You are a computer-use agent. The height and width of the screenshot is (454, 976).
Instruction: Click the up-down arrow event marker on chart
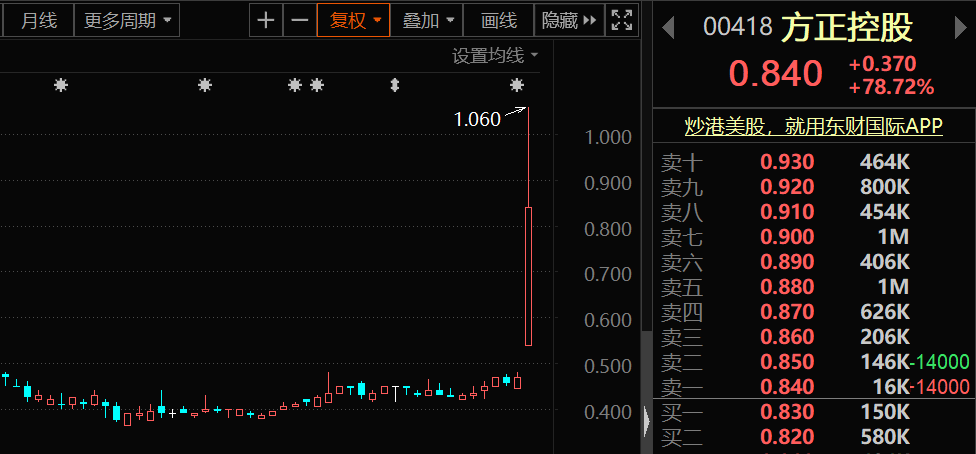395,86
